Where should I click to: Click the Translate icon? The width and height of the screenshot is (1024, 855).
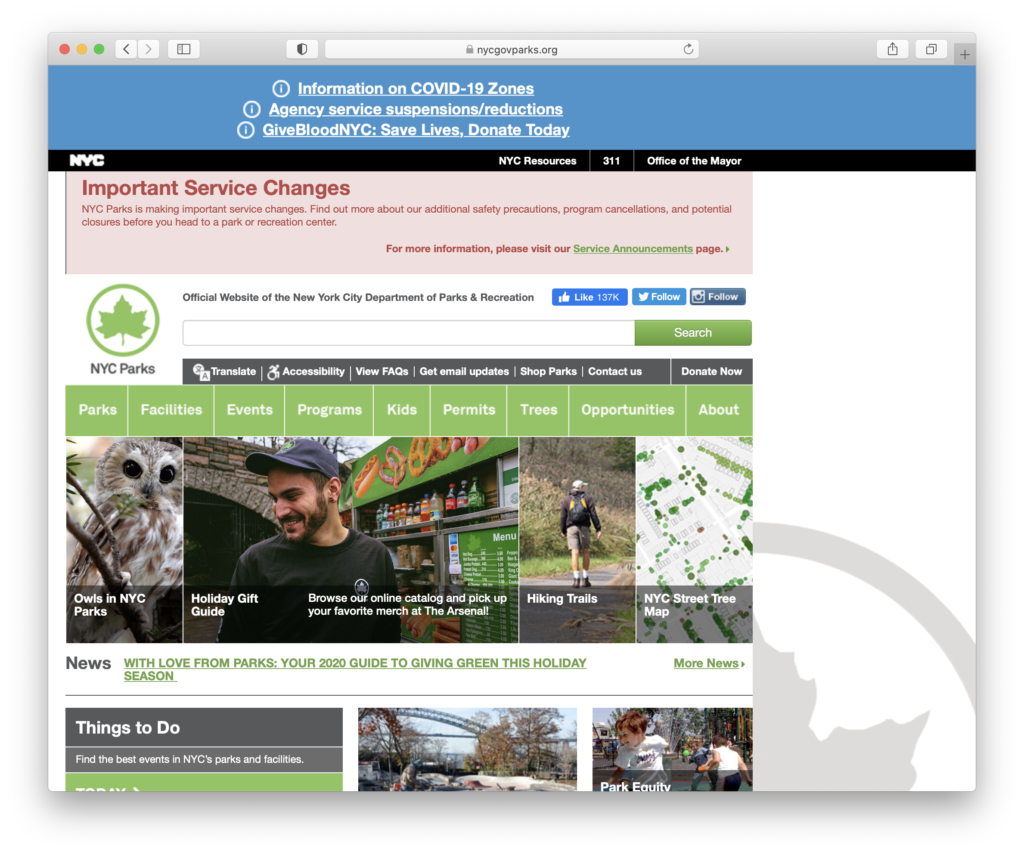click(x=201, y=372)
